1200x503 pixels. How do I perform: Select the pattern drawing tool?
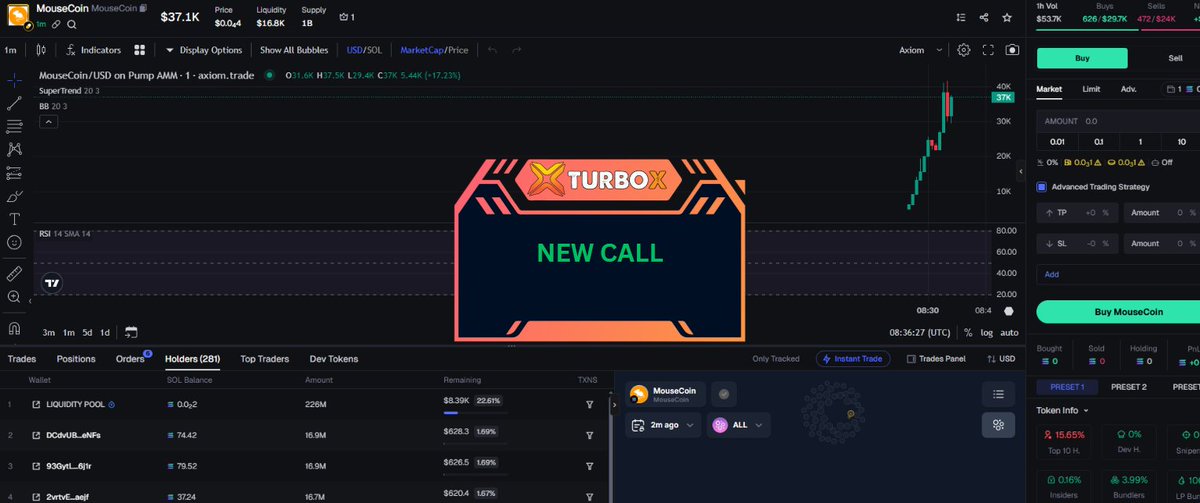click(15, 149)
